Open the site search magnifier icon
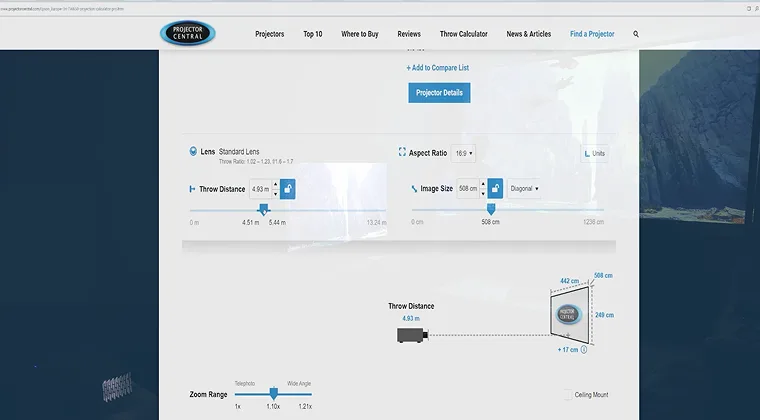 coord(636,34)
